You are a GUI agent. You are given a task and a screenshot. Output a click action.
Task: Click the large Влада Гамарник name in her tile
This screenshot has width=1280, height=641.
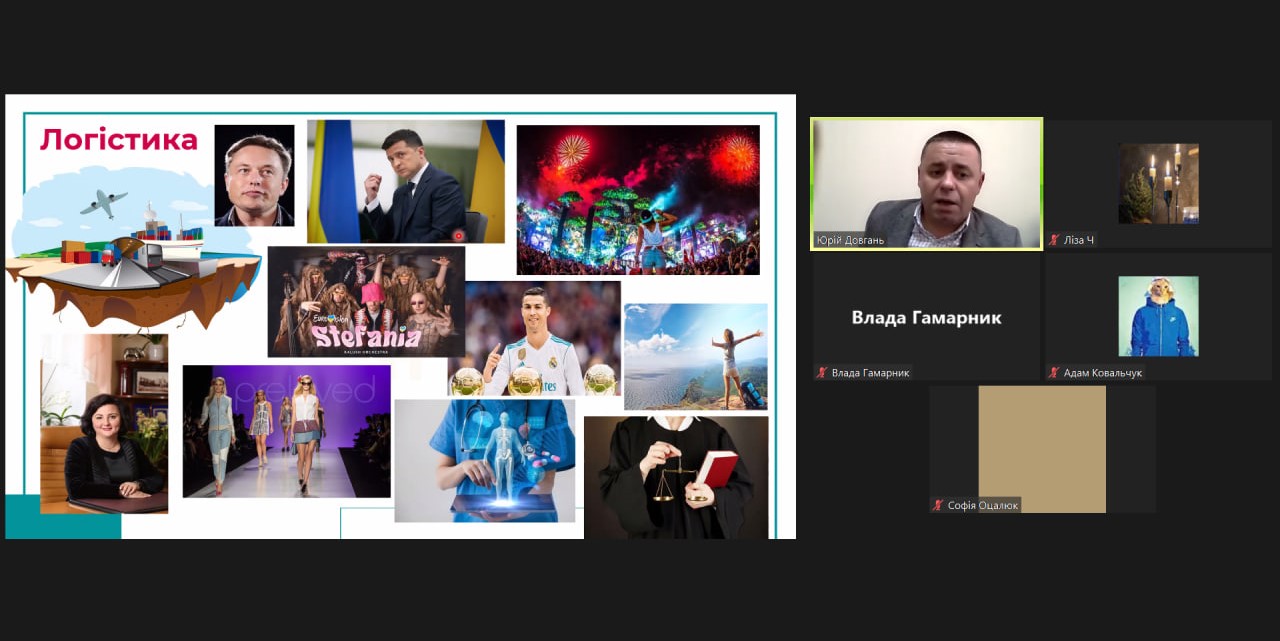(926, 318)
